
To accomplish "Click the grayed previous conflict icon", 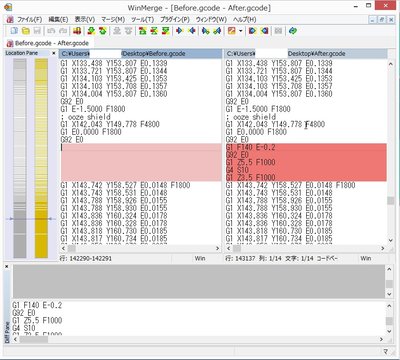I will pos(128,31).
